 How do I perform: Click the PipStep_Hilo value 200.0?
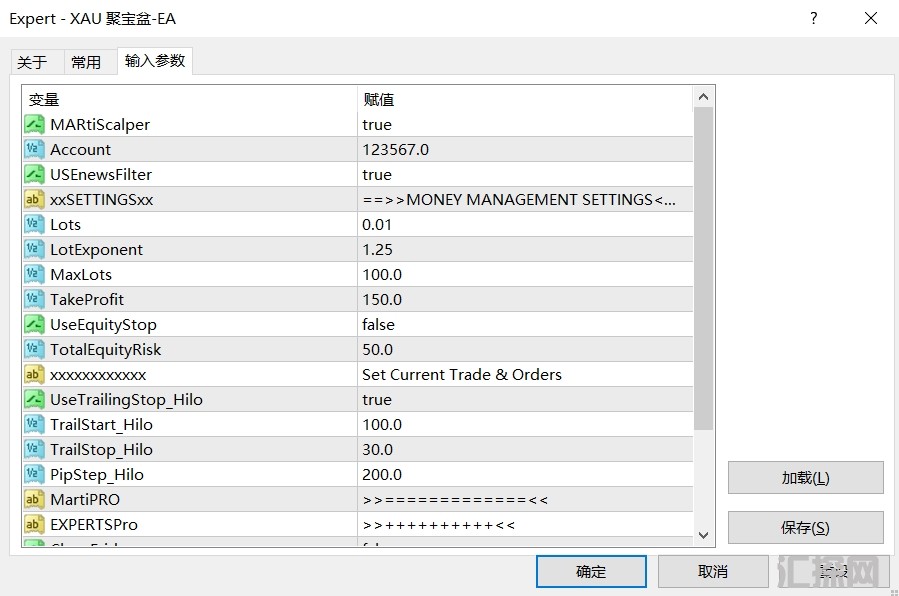pyautogui.click(x=382, y=475)
